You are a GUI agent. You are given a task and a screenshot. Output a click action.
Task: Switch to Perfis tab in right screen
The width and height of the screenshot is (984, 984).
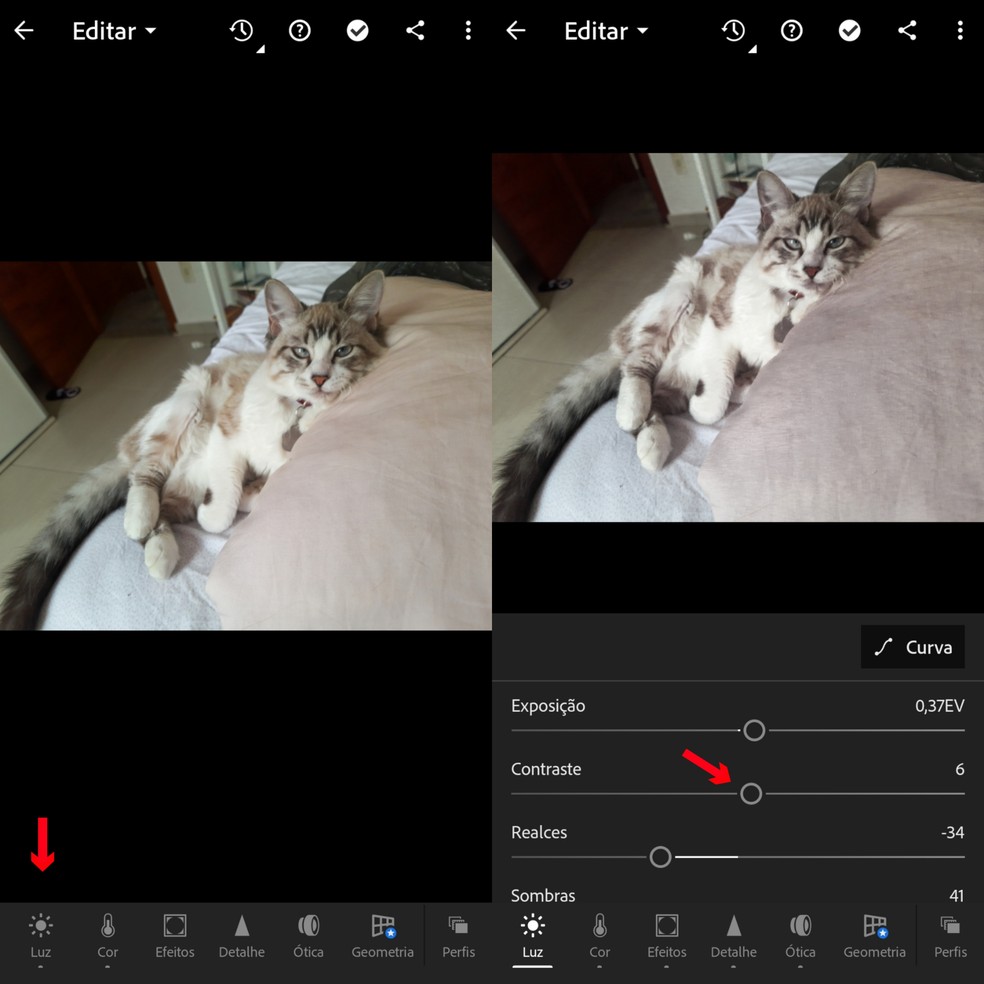coord(951,936)
